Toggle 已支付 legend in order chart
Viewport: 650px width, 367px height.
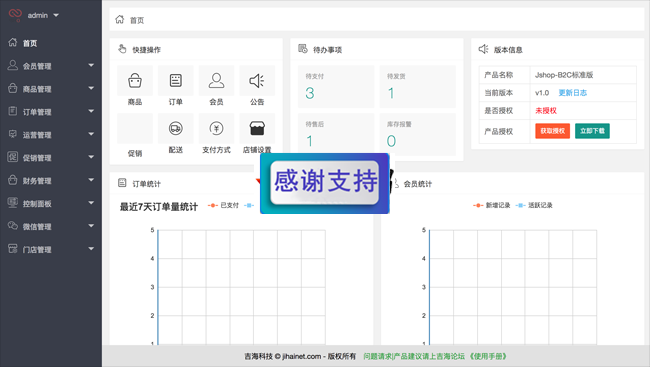[223, 205]
